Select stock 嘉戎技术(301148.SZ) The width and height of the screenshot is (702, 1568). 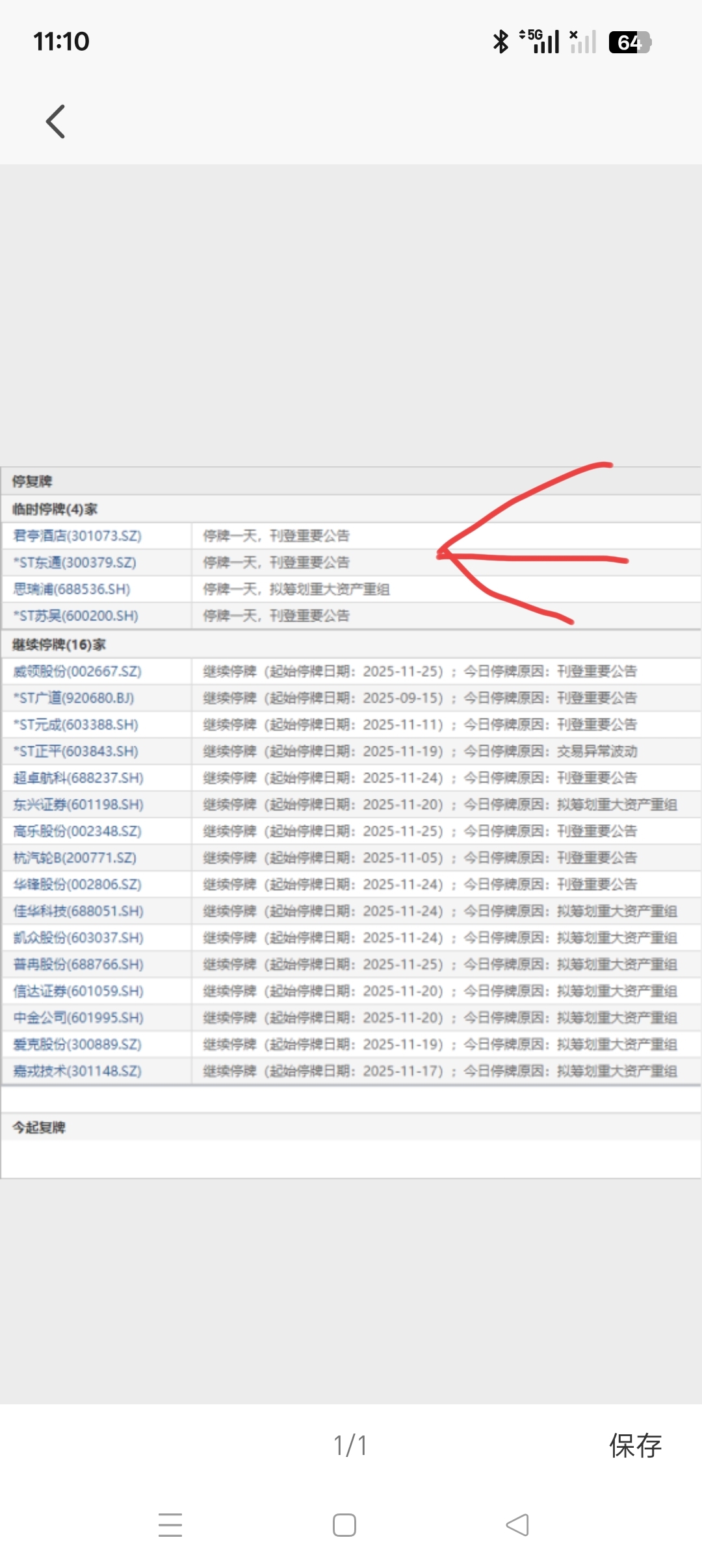pos(77,1071)
